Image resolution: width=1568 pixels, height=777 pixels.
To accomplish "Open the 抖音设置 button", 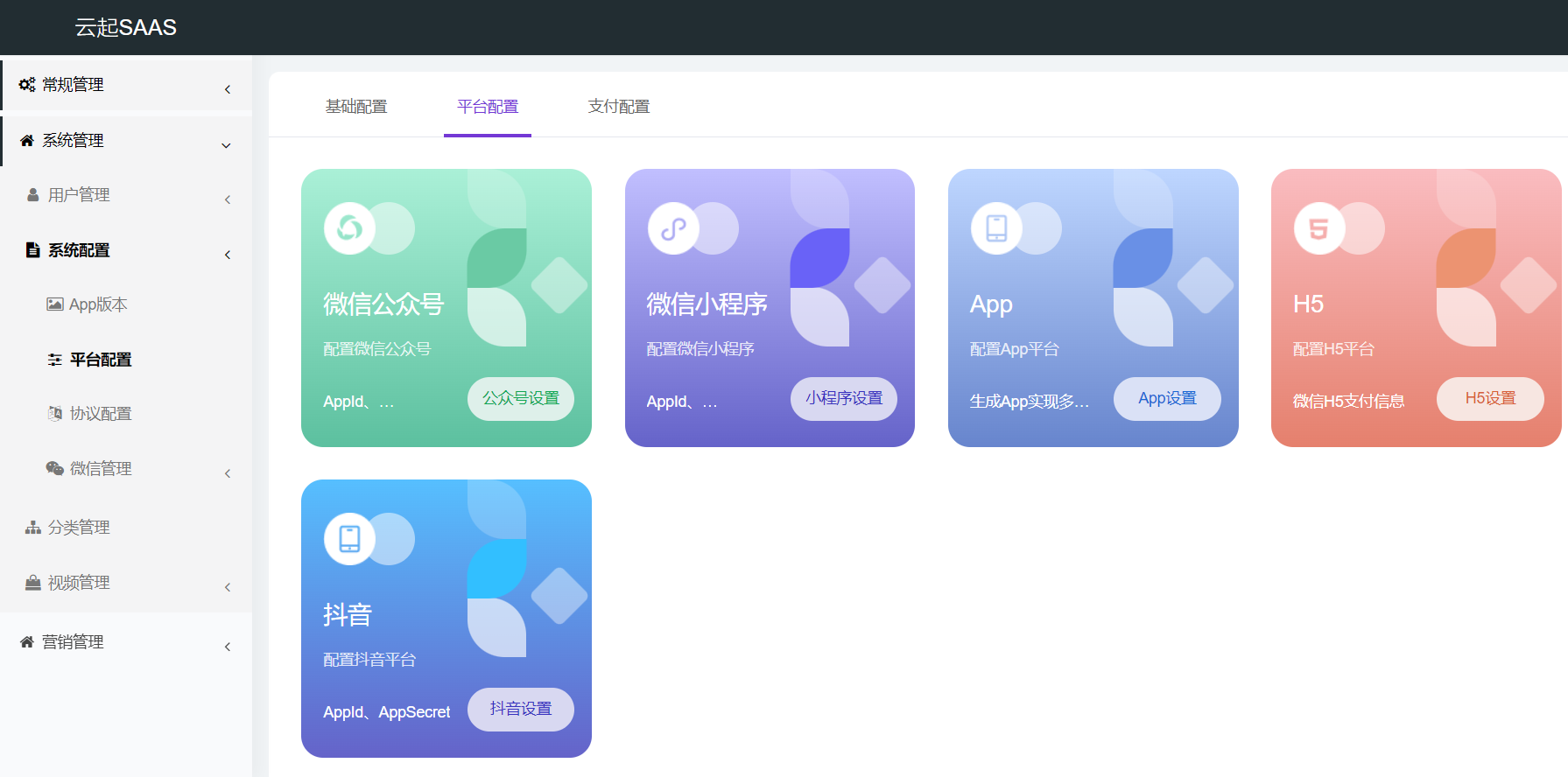I will 521,709.
